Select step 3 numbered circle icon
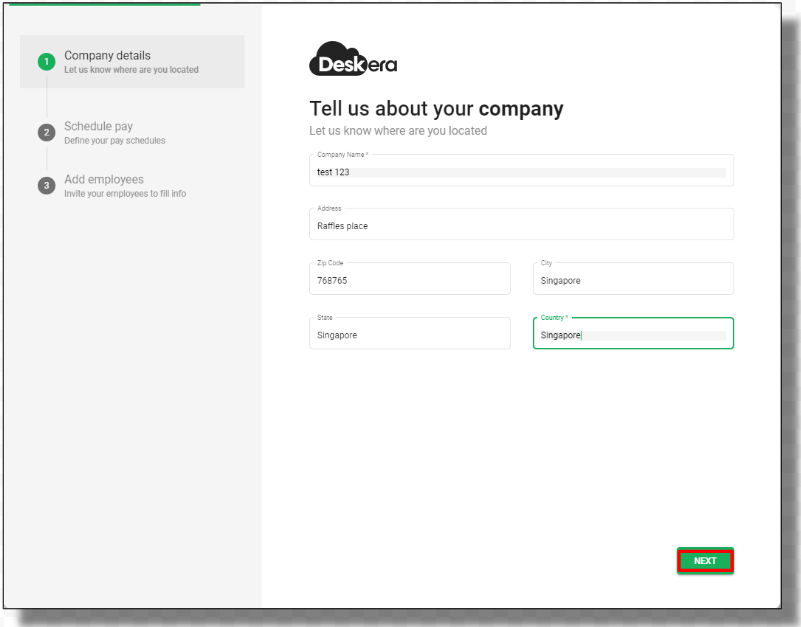801x627 pixels. click(x=46, y=185)
